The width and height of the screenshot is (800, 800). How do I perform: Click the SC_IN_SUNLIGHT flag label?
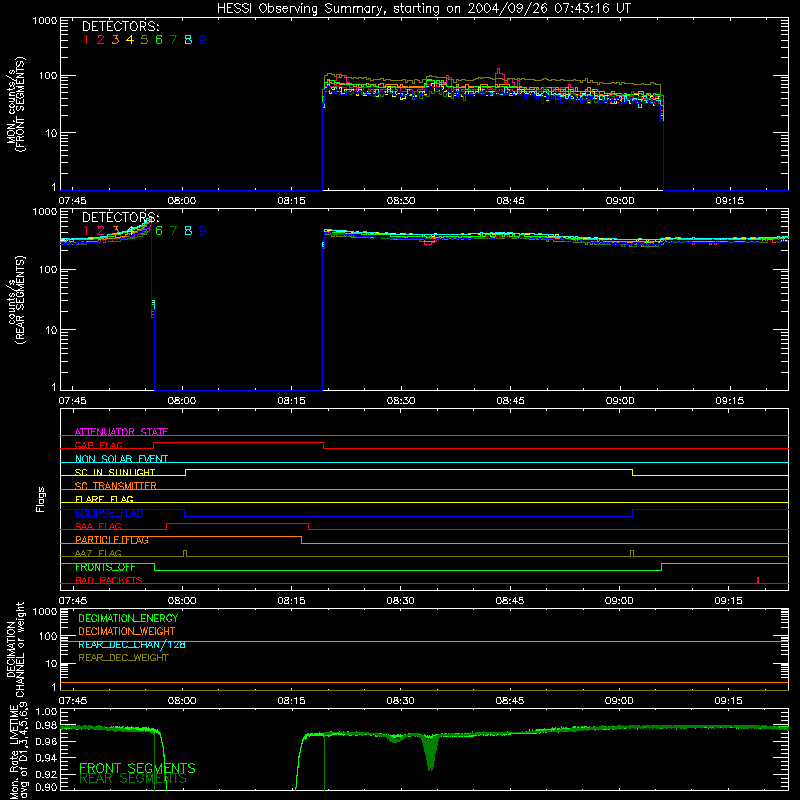pos(115,472)
